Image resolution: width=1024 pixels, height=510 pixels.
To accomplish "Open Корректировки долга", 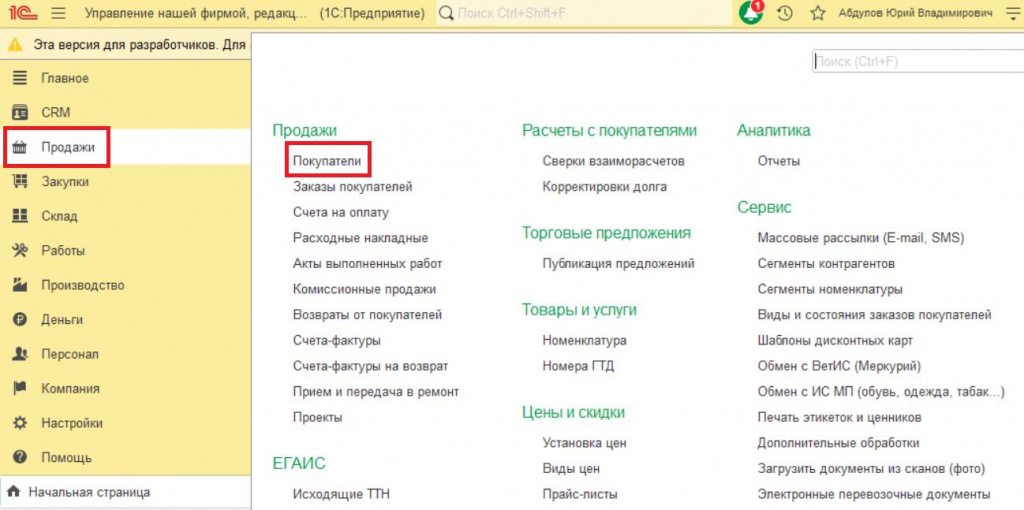I will click(605, 187).
